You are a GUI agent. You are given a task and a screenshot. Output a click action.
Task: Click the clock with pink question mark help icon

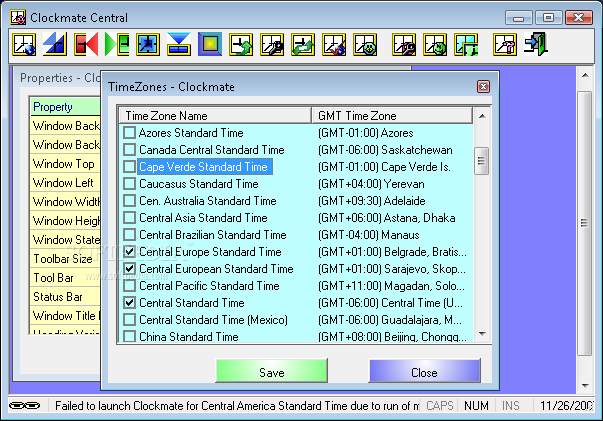pos(505,45)
